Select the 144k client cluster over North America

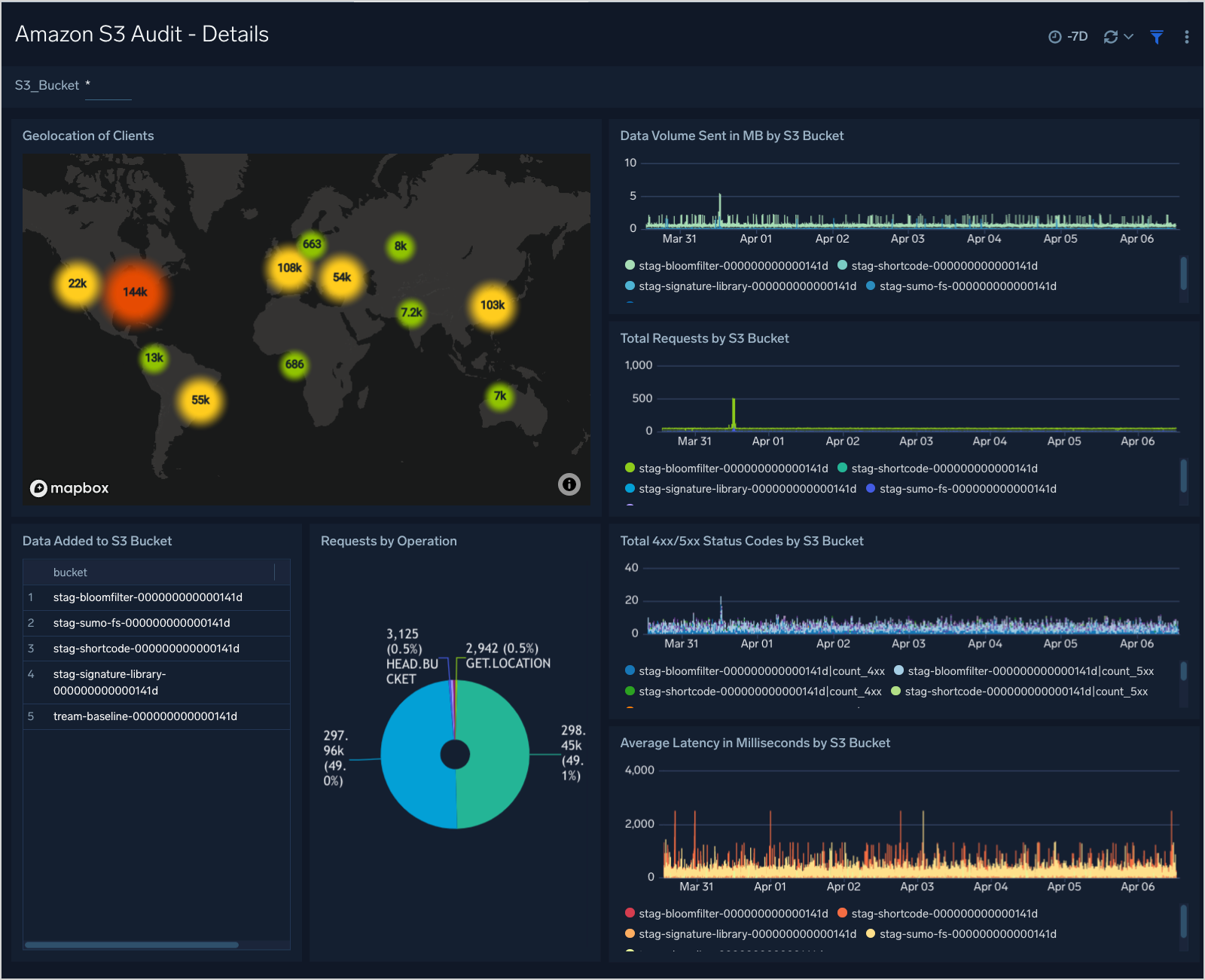[x=136, y=290]
